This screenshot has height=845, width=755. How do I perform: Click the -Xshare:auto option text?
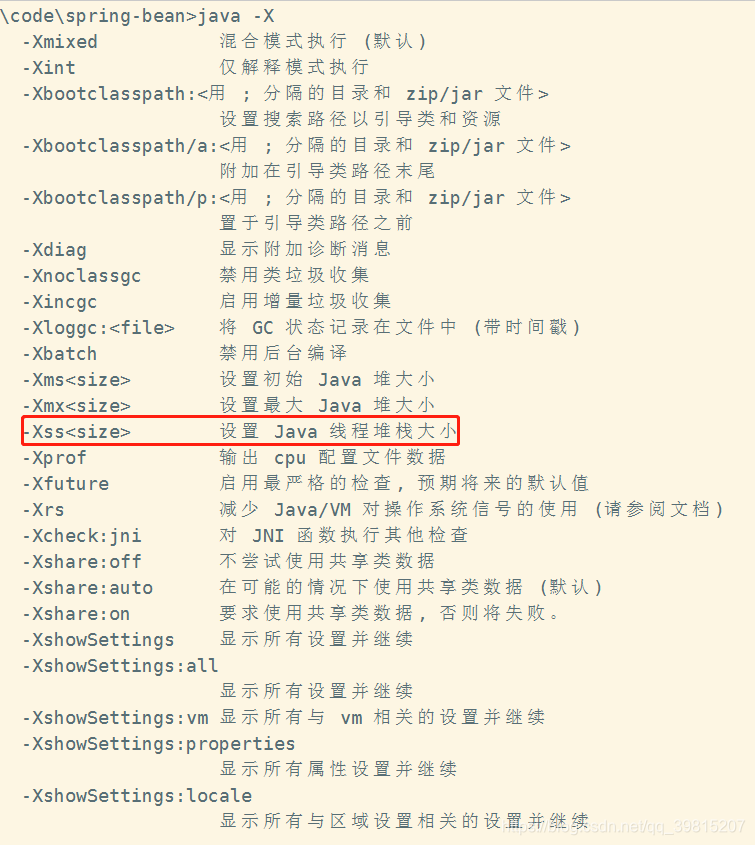[87, 587]
